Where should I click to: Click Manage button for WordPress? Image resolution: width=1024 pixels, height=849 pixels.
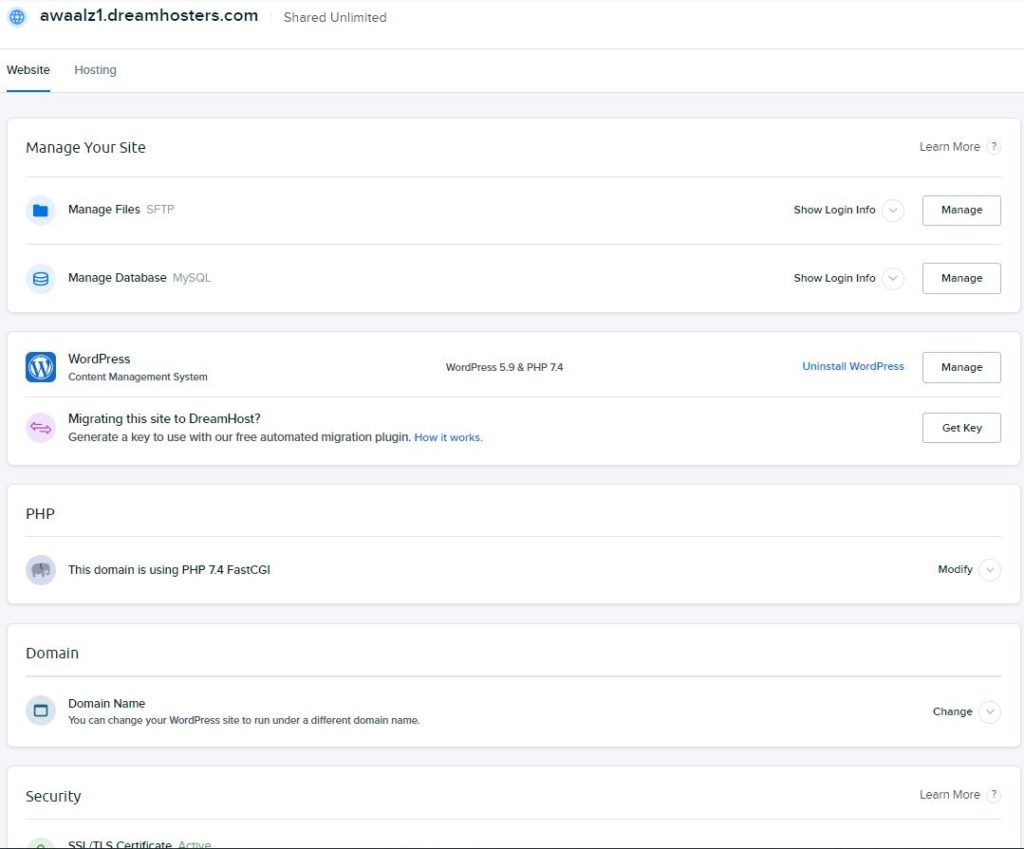click(x=961, y=367)
